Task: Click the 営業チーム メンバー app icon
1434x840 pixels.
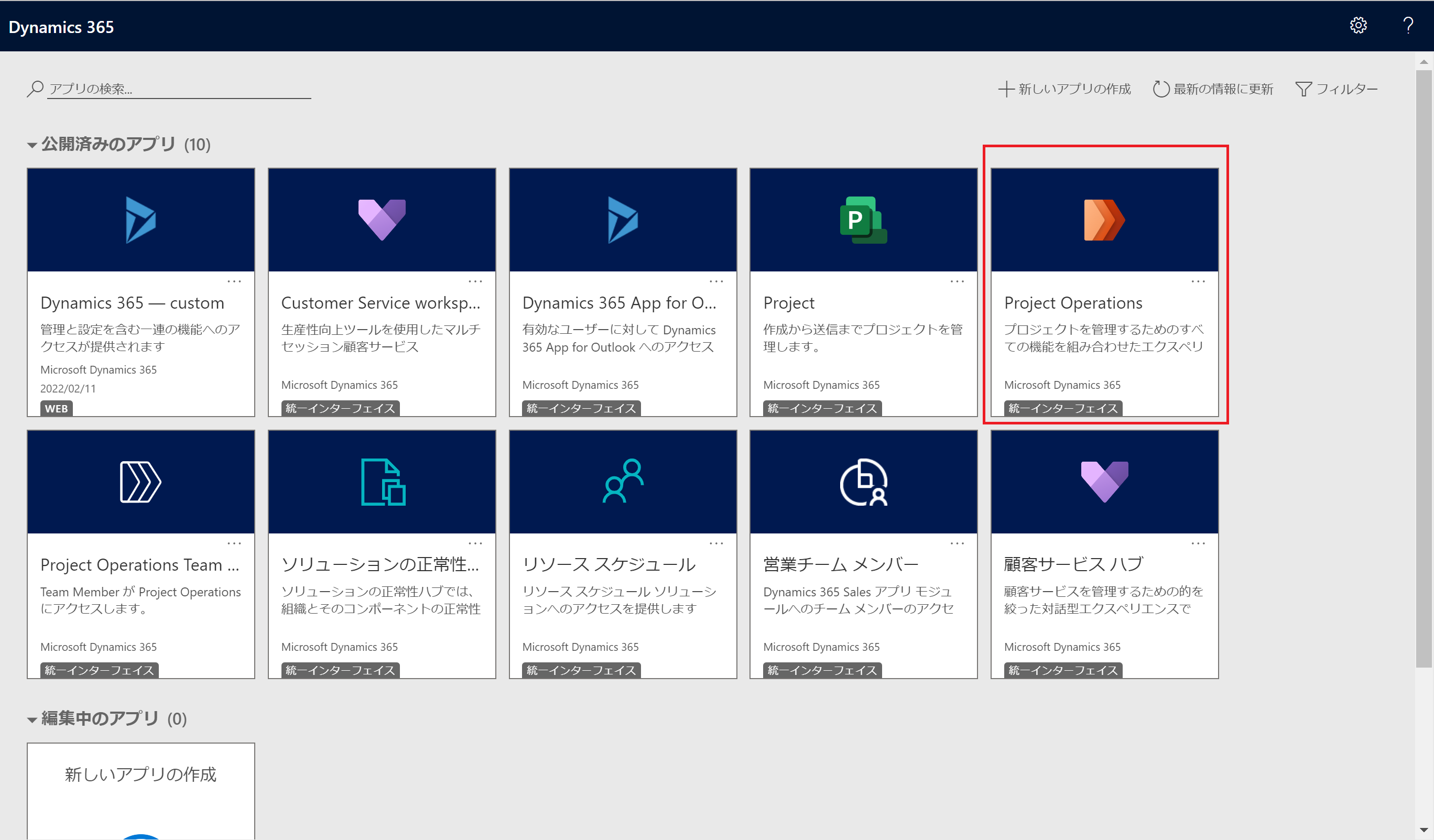Action: coord(864,482)
